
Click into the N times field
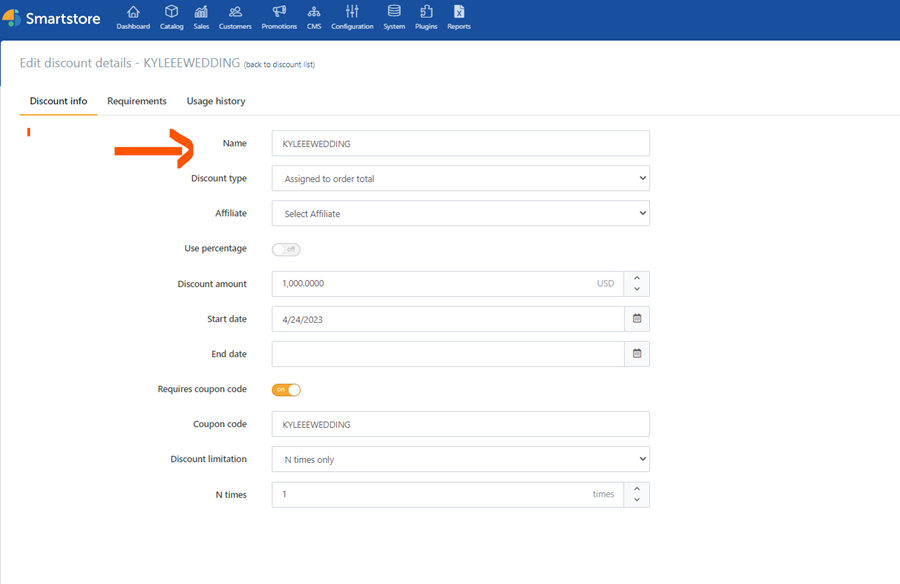click(448, 494)
